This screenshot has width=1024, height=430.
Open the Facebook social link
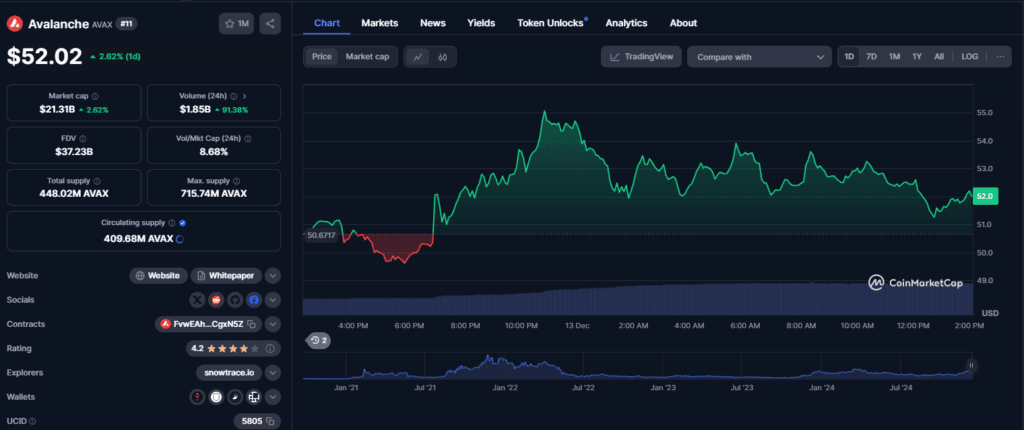[253, 300]
